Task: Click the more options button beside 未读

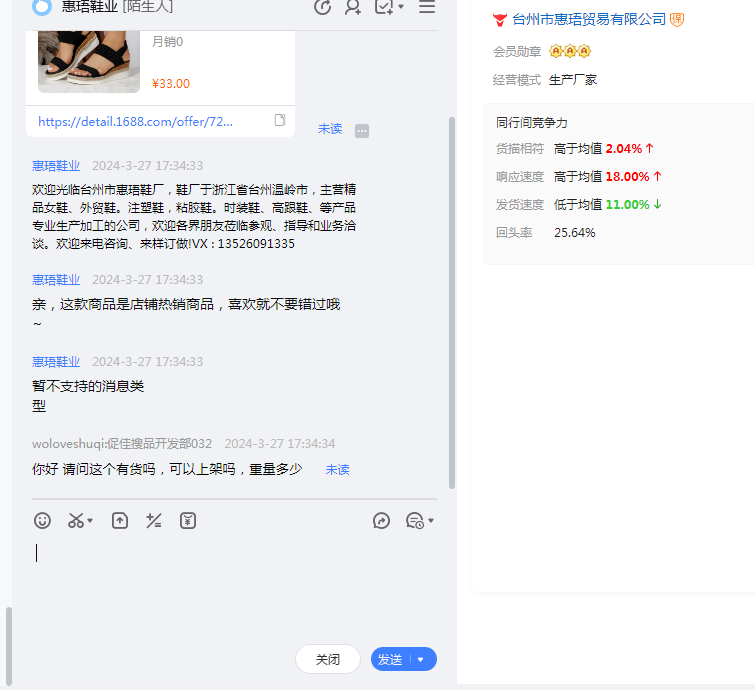Action: pos(362,130)
